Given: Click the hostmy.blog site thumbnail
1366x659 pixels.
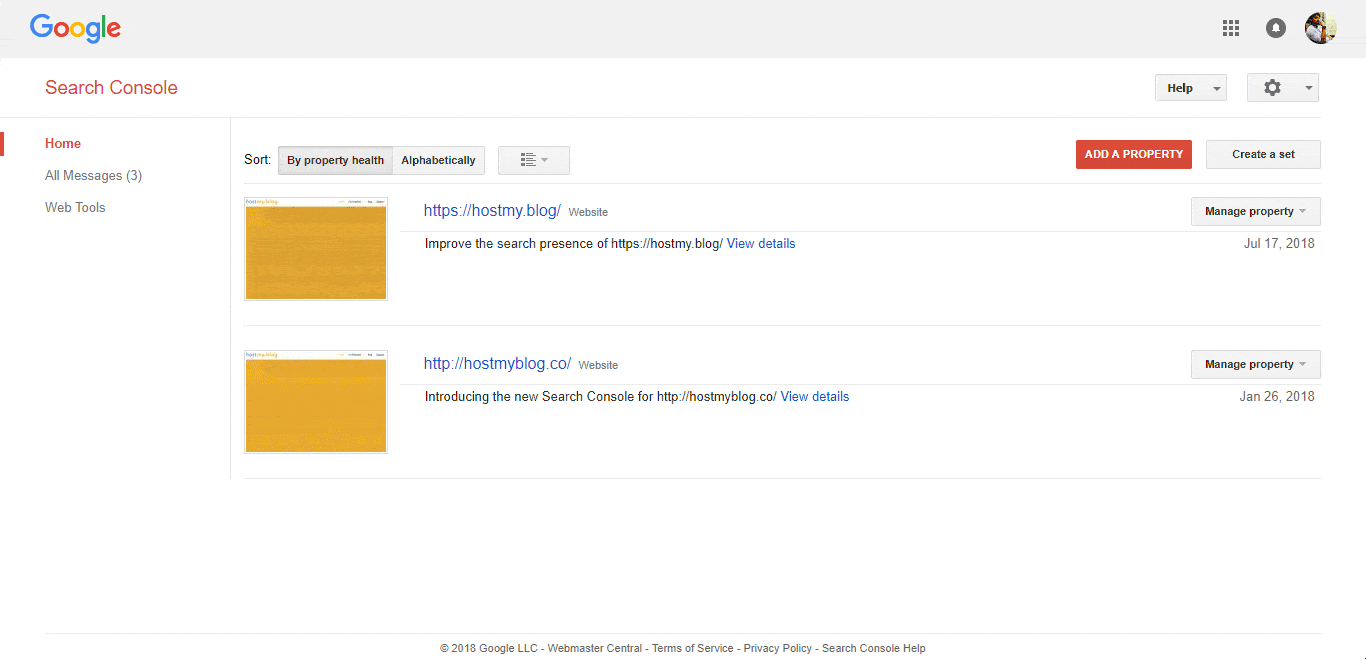Looking at the screenshot, I should pos(316,249).
